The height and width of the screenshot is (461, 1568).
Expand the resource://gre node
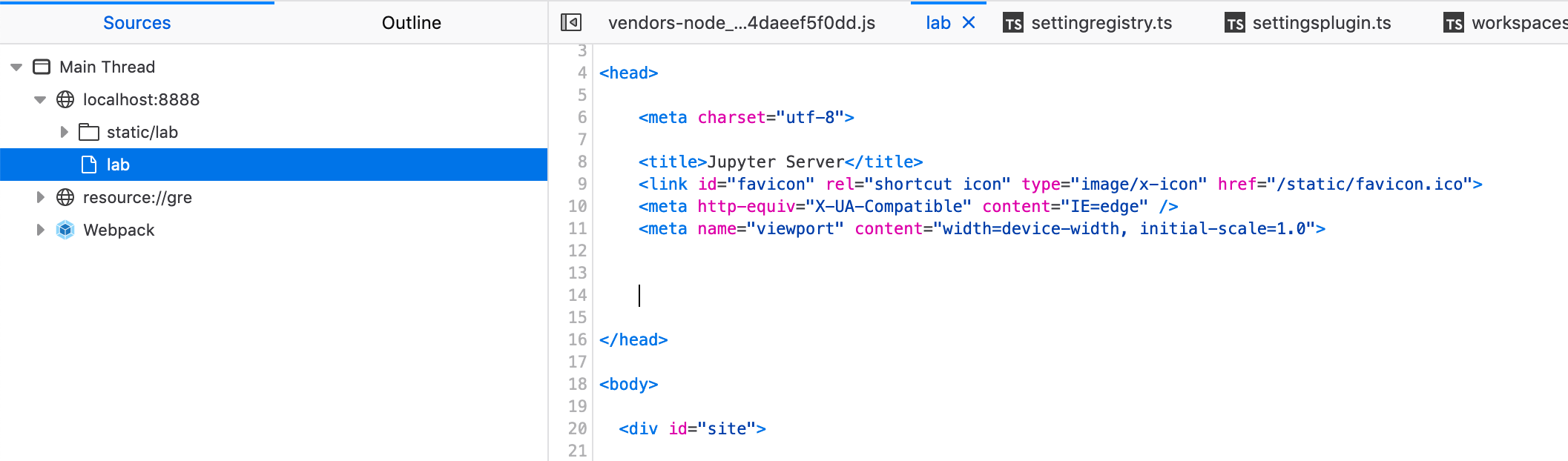point(40,197)
